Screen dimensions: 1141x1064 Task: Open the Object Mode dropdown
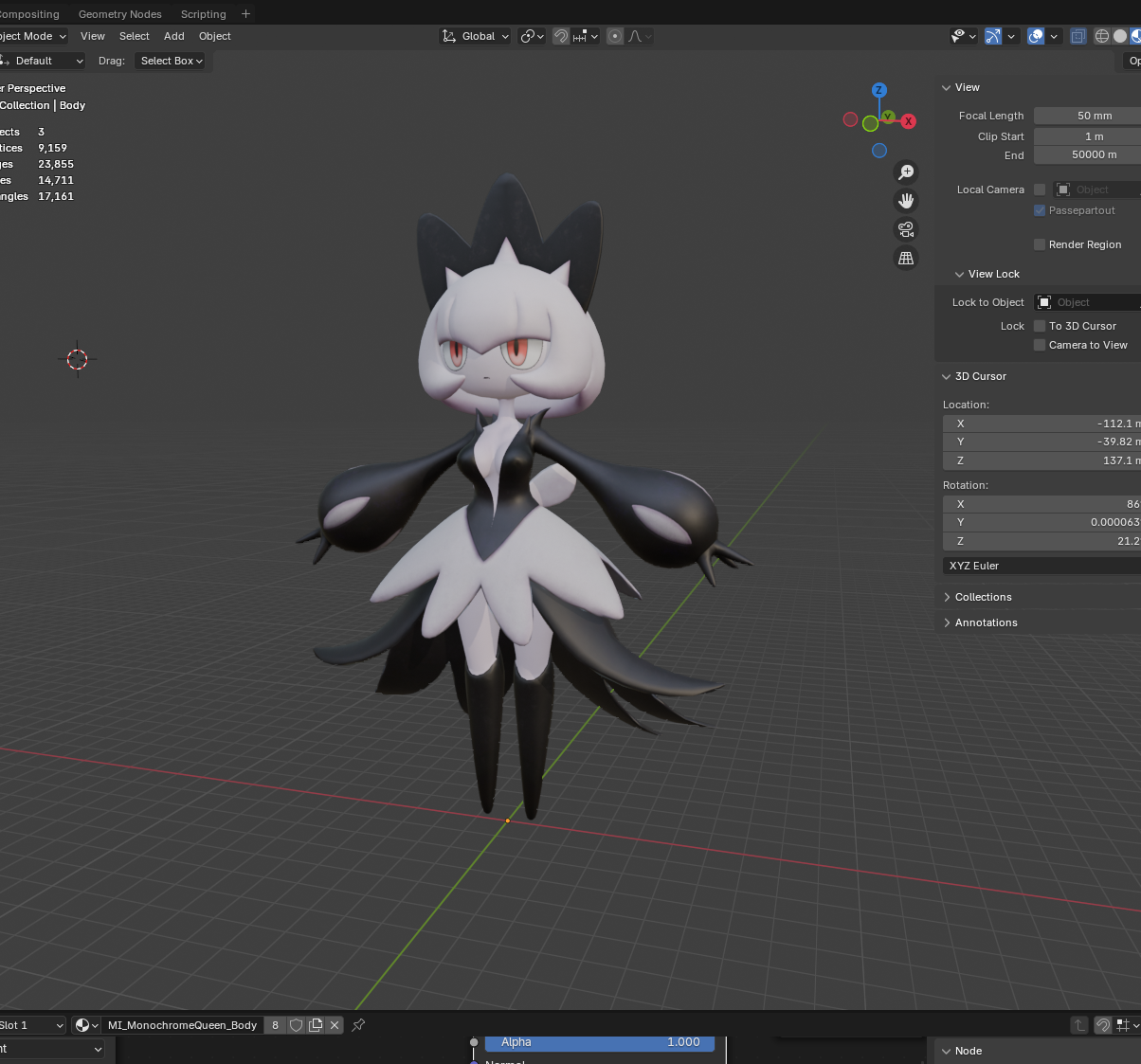33,36
